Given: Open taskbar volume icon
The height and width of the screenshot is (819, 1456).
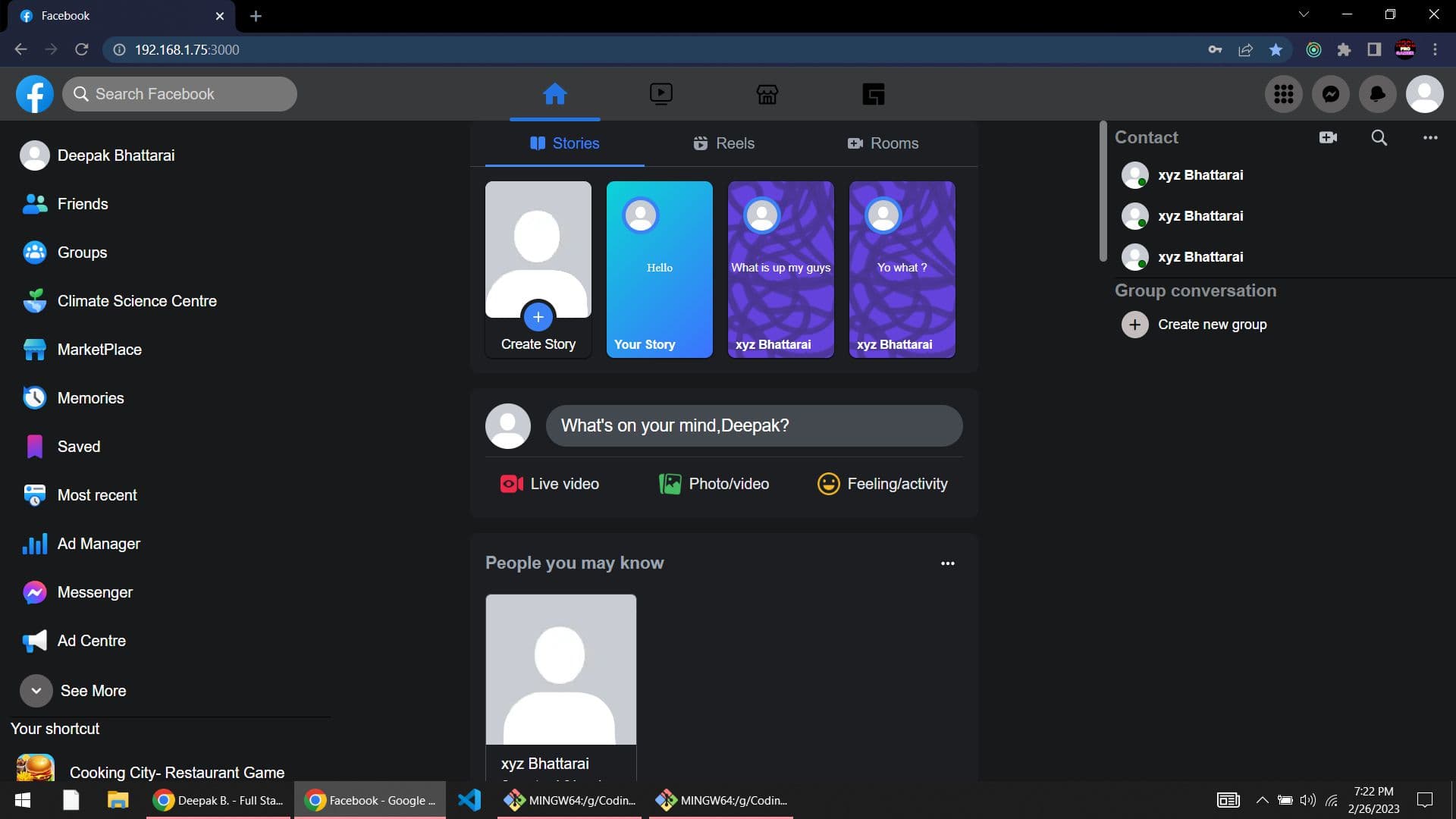Looking at the screenshot, I should [x=1307, y=800].
